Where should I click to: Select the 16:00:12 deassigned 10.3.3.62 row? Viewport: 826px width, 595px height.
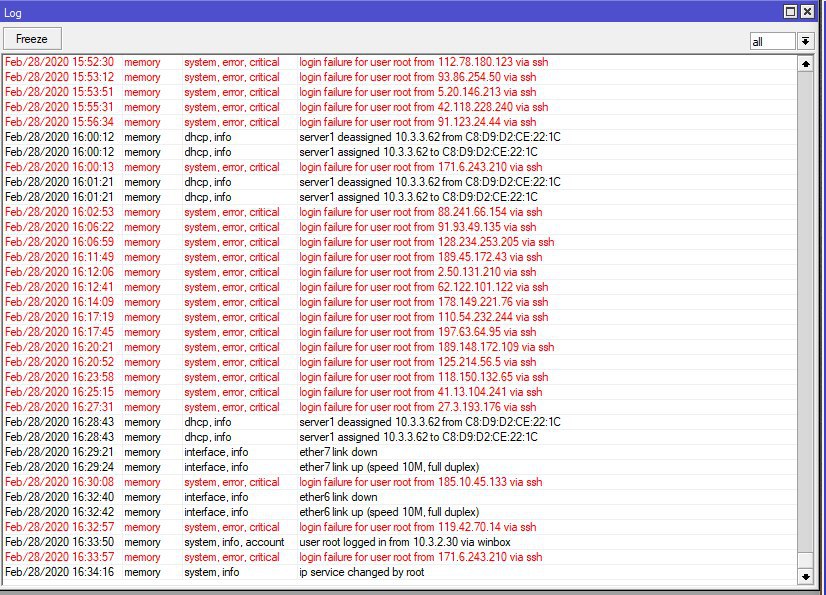[400, 137]
